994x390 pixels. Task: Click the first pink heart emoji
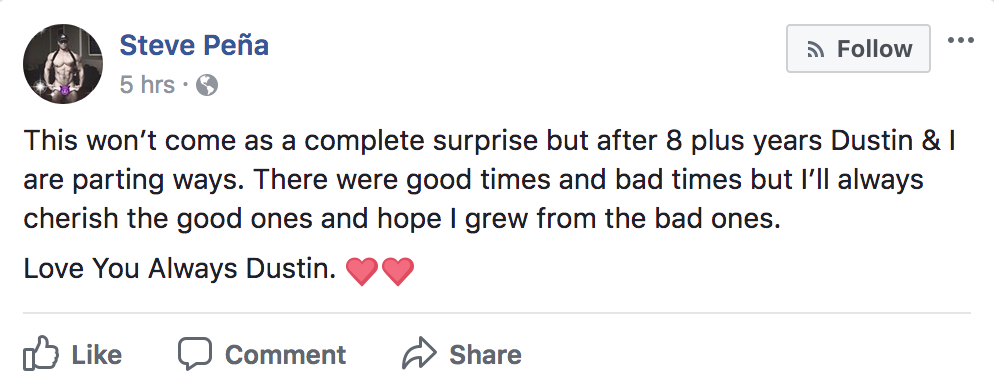coord(362,271)
